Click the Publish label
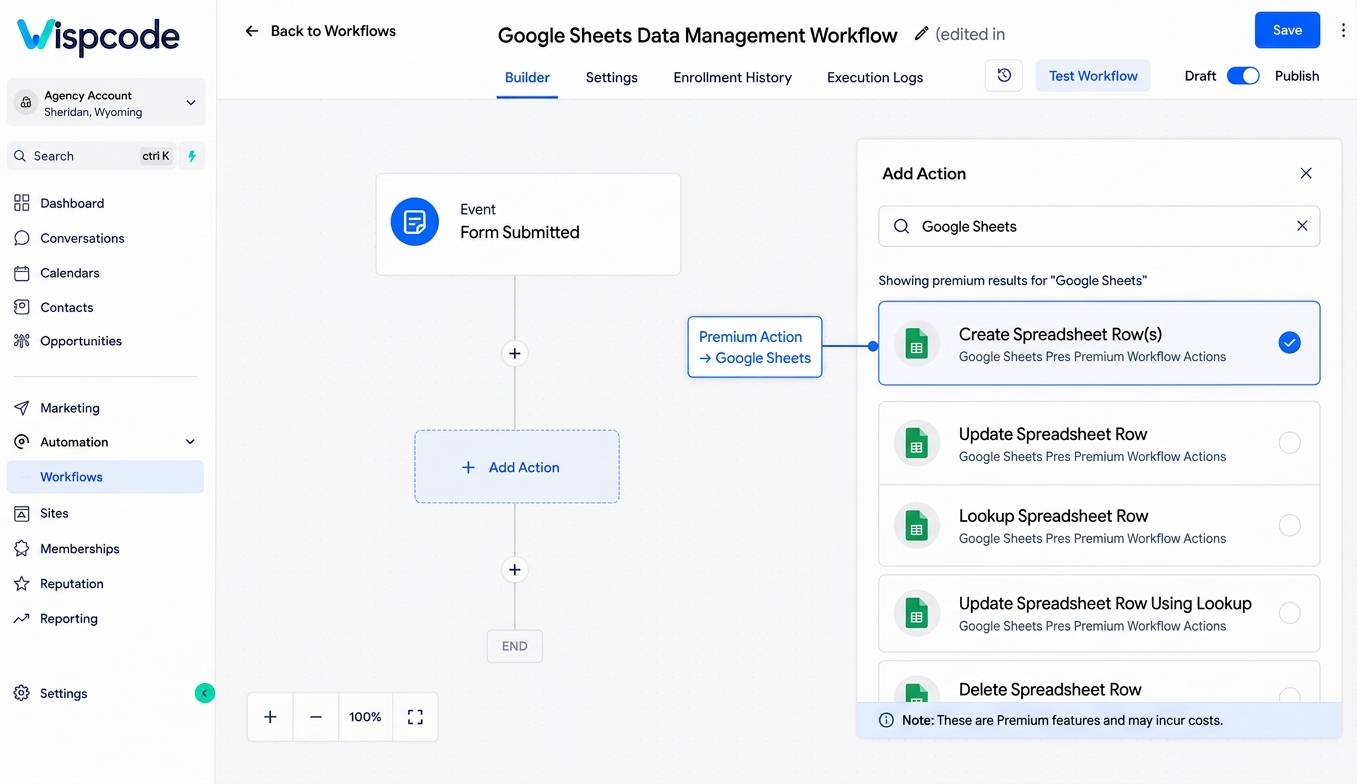Screen dimensions: 1357x784 coord(1297,76)
